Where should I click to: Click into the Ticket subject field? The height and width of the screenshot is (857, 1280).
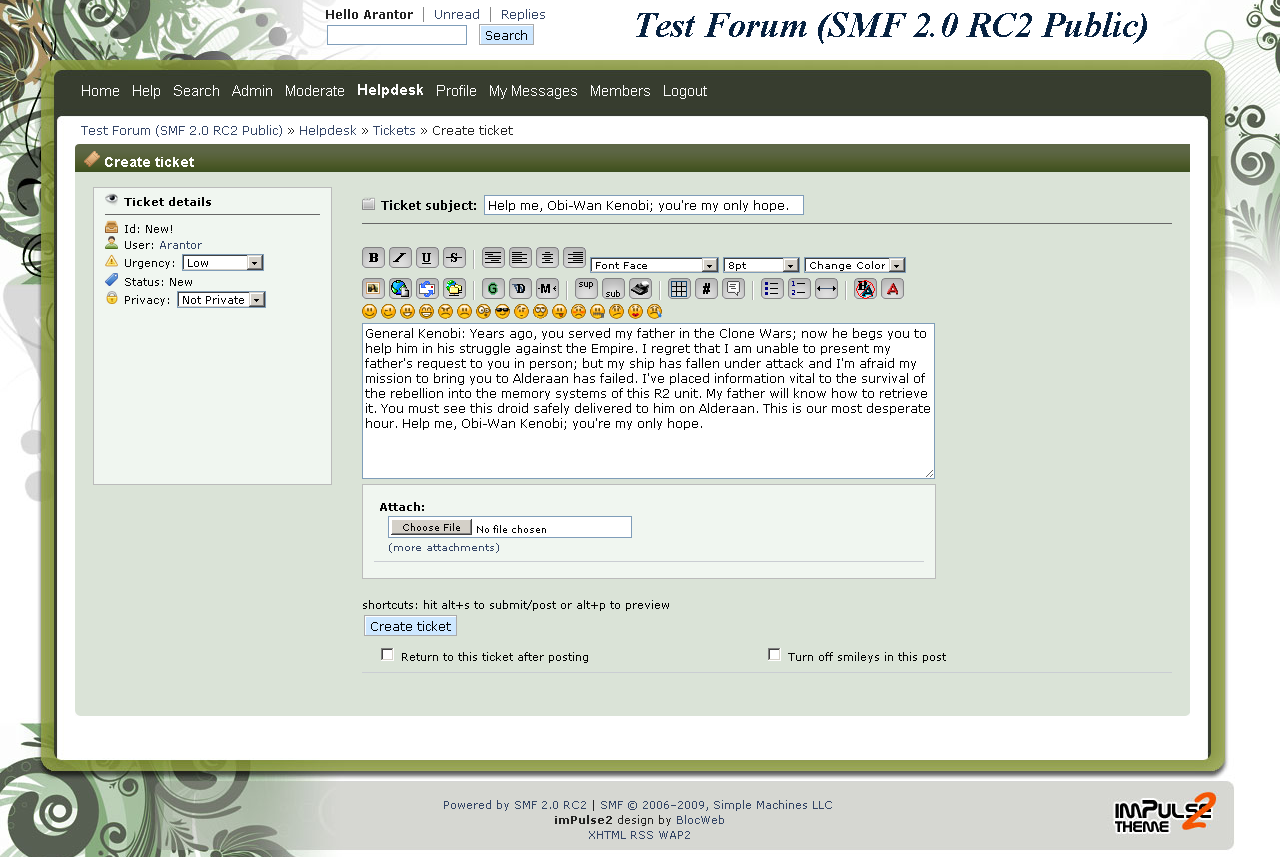[644, 205]
